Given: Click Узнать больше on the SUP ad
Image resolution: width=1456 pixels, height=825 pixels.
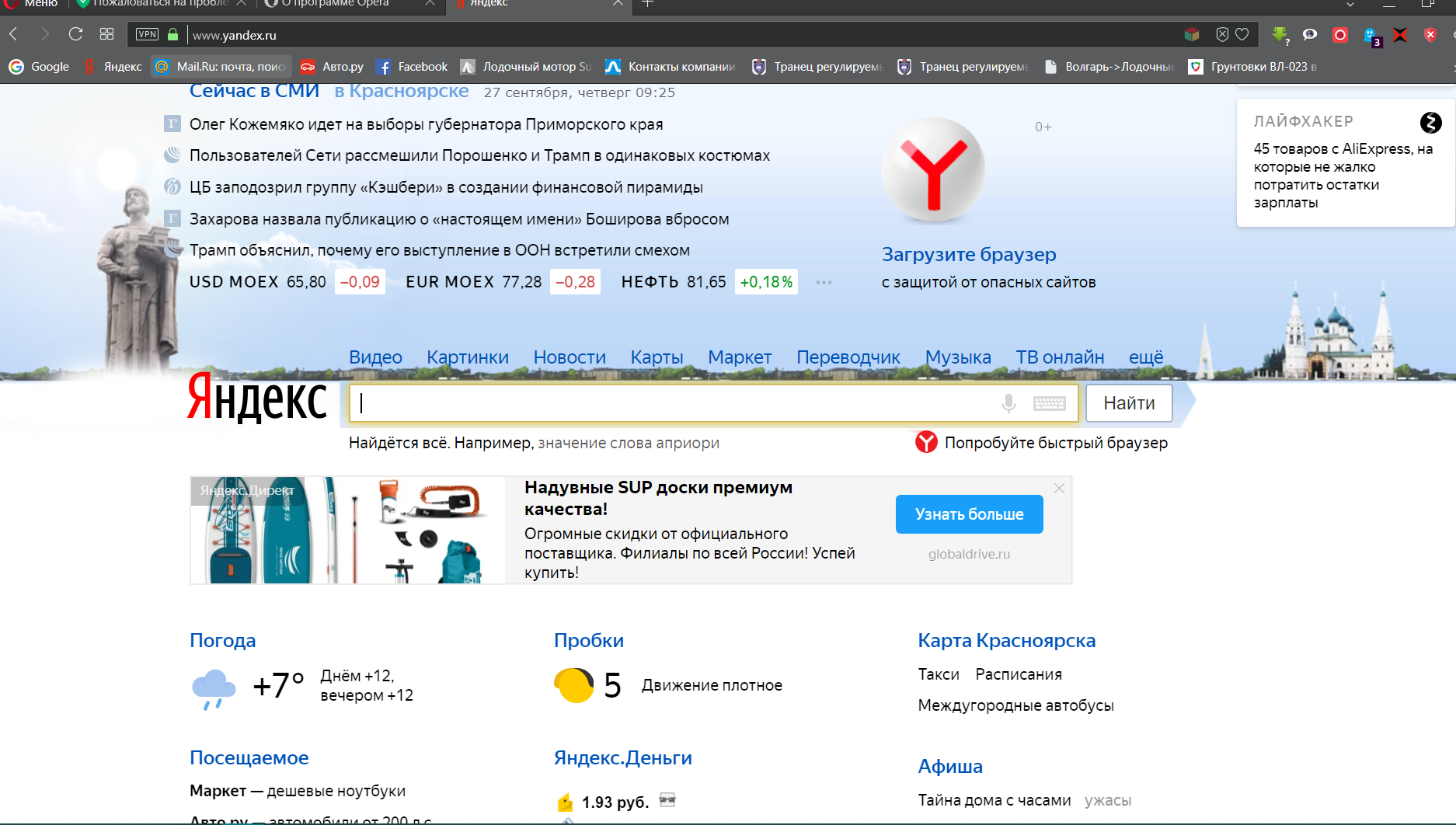Looking at the screenshot, I should click(x=968, y=513).
